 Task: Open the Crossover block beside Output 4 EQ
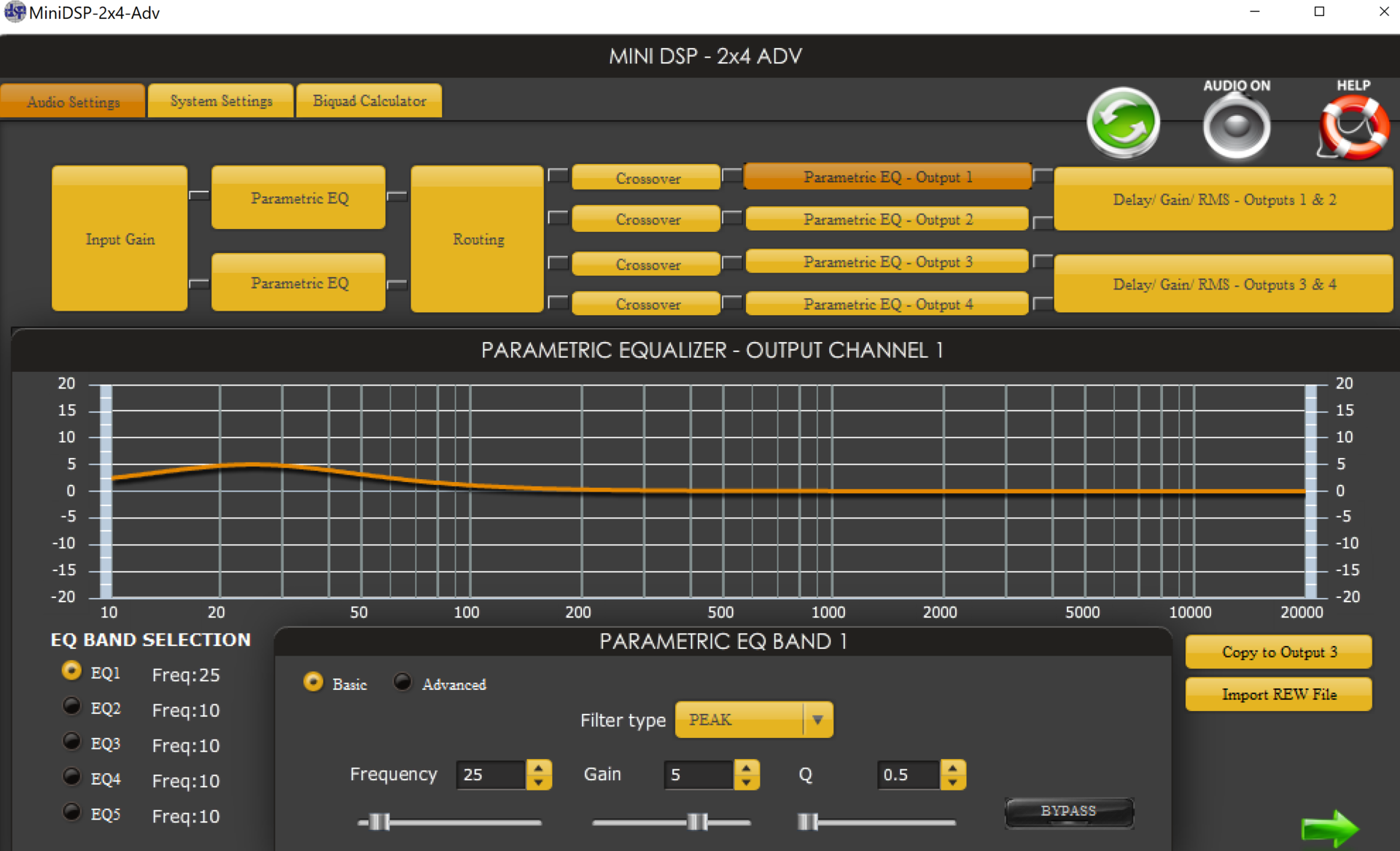[647, 304]
